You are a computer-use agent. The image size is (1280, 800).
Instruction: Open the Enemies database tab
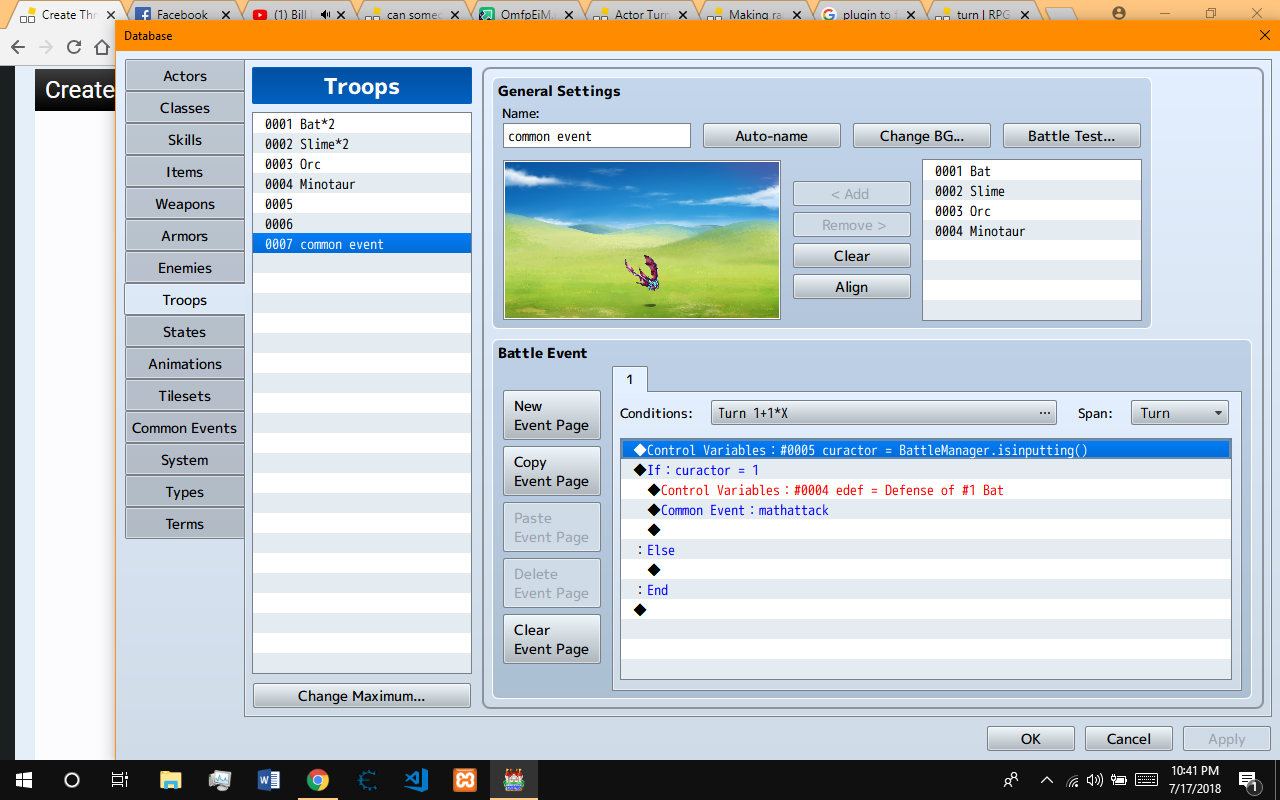point(184,268)
